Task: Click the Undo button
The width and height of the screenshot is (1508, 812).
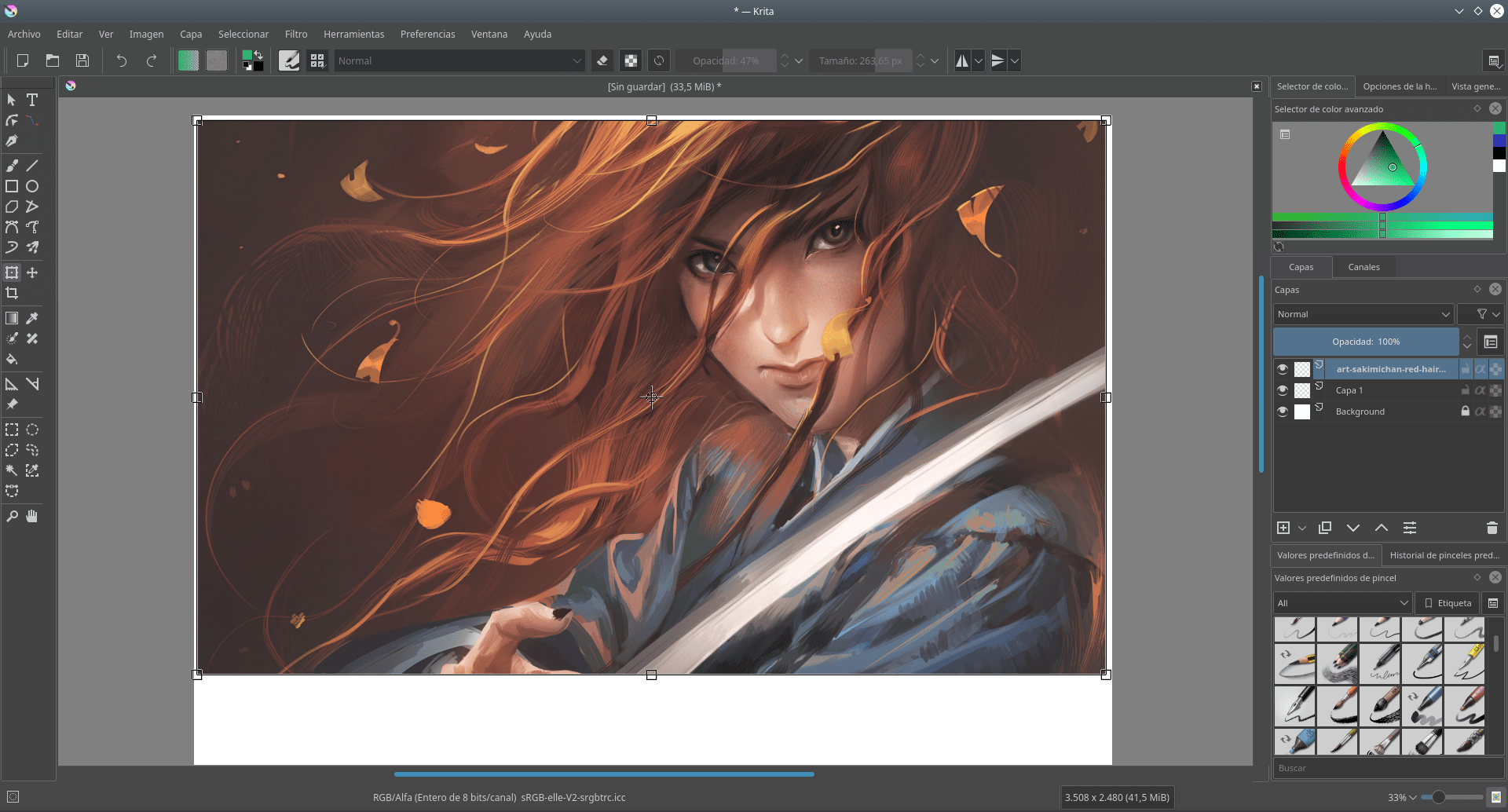Action: click(121, 60)
